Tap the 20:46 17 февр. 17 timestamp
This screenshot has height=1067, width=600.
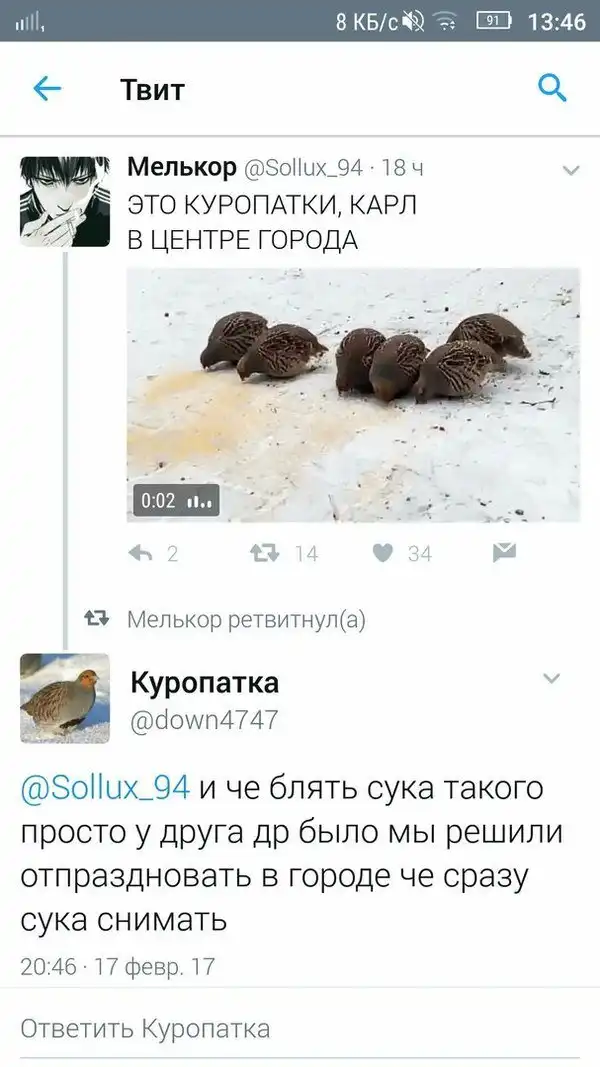tap(118, 966)
